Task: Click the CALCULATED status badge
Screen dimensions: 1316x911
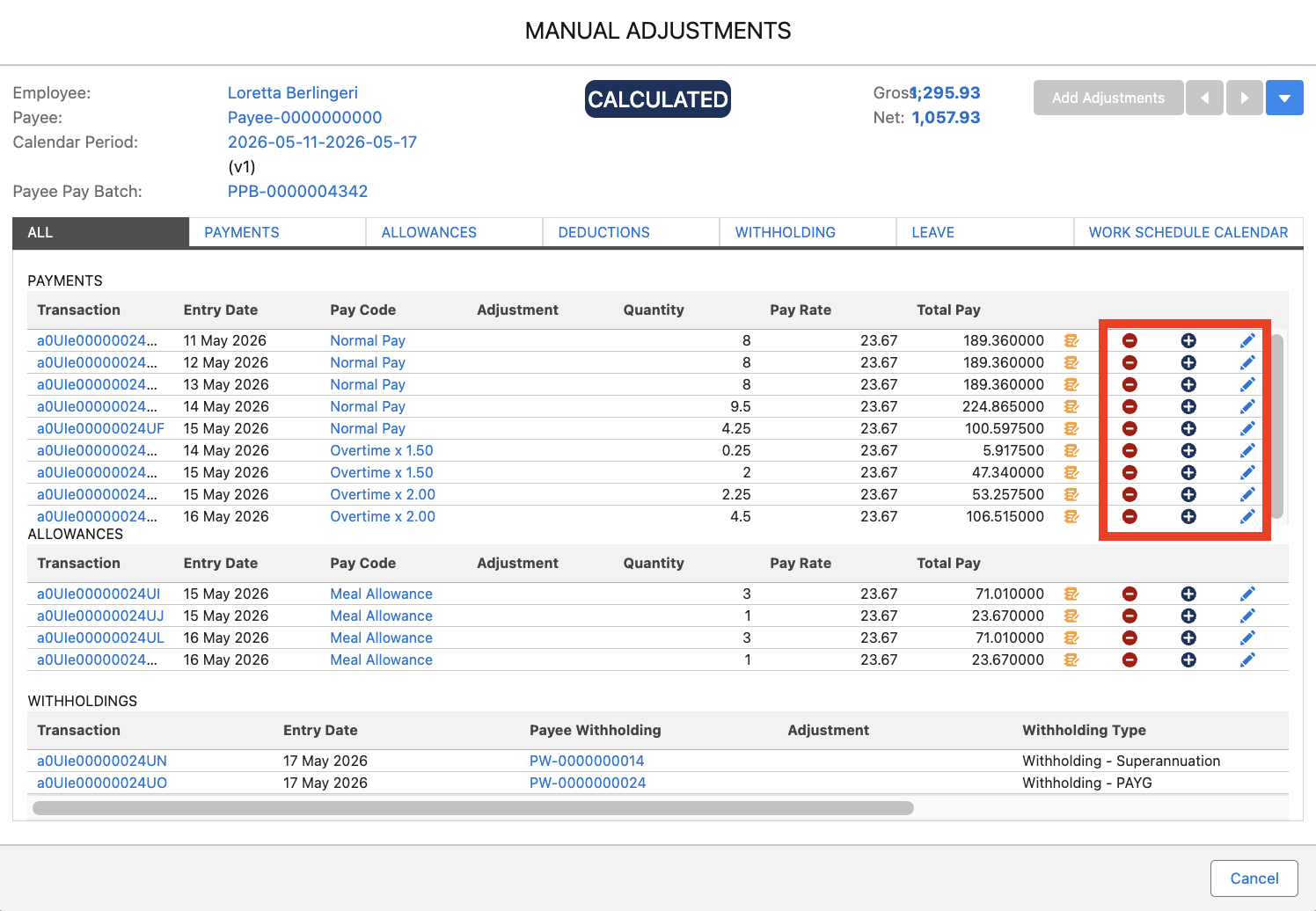Action: click(x=658, y=99)
